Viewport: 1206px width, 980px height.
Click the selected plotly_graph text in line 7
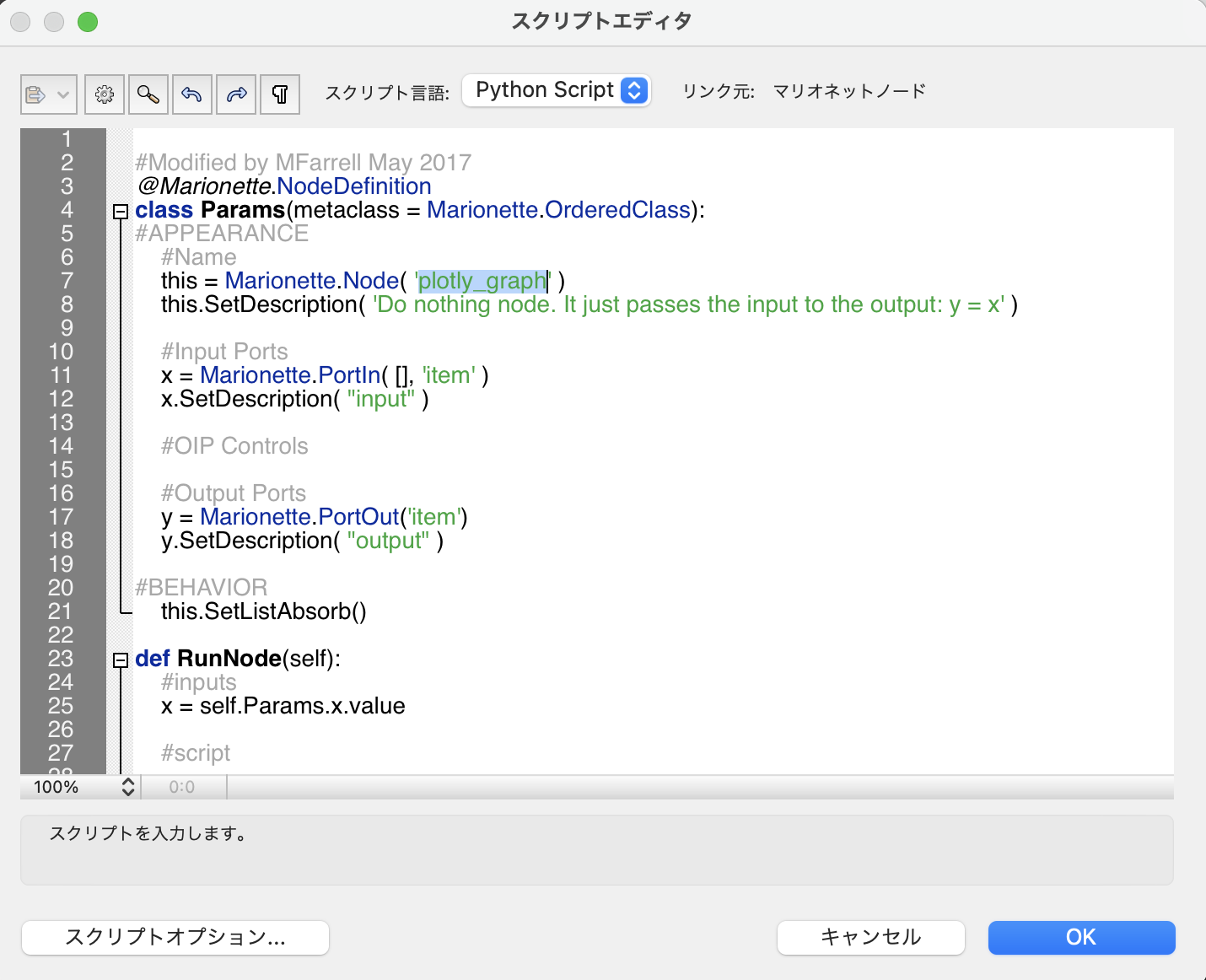[x=482, y=281]
